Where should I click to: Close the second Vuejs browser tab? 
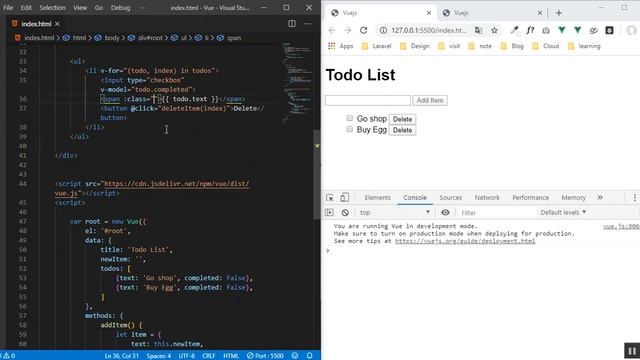[x=540, y=13]
